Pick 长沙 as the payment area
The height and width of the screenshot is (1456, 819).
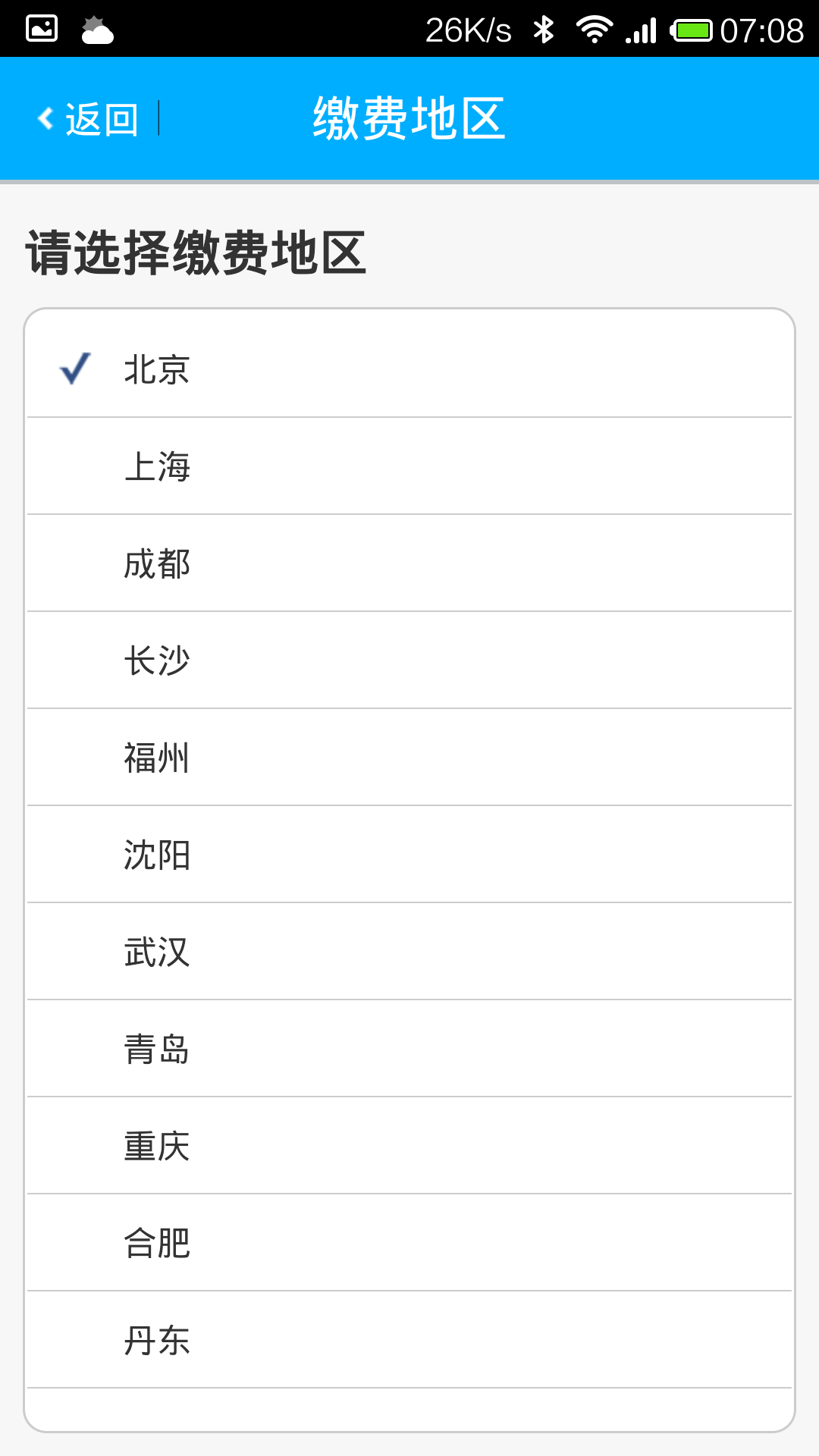pos(157,661)
